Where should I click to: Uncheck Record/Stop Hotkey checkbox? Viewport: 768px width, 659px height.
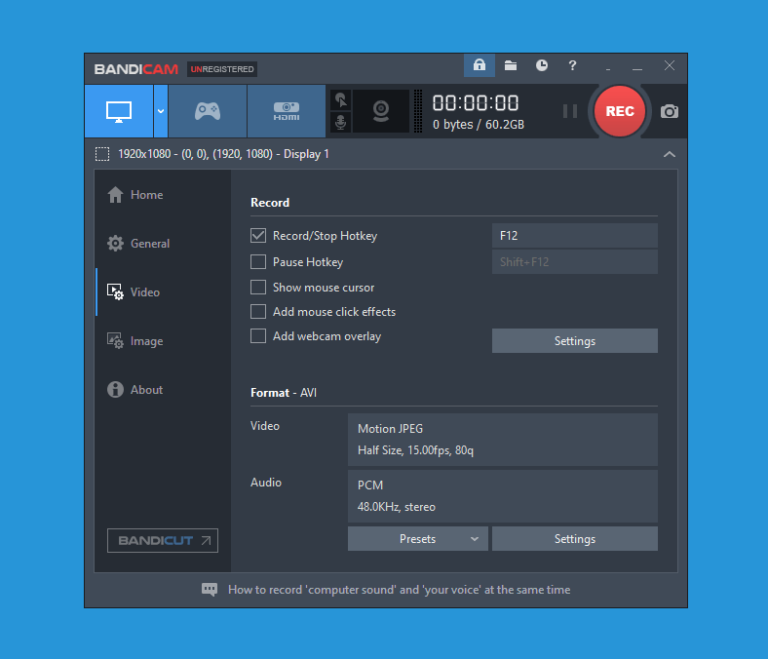click(258, 236)
